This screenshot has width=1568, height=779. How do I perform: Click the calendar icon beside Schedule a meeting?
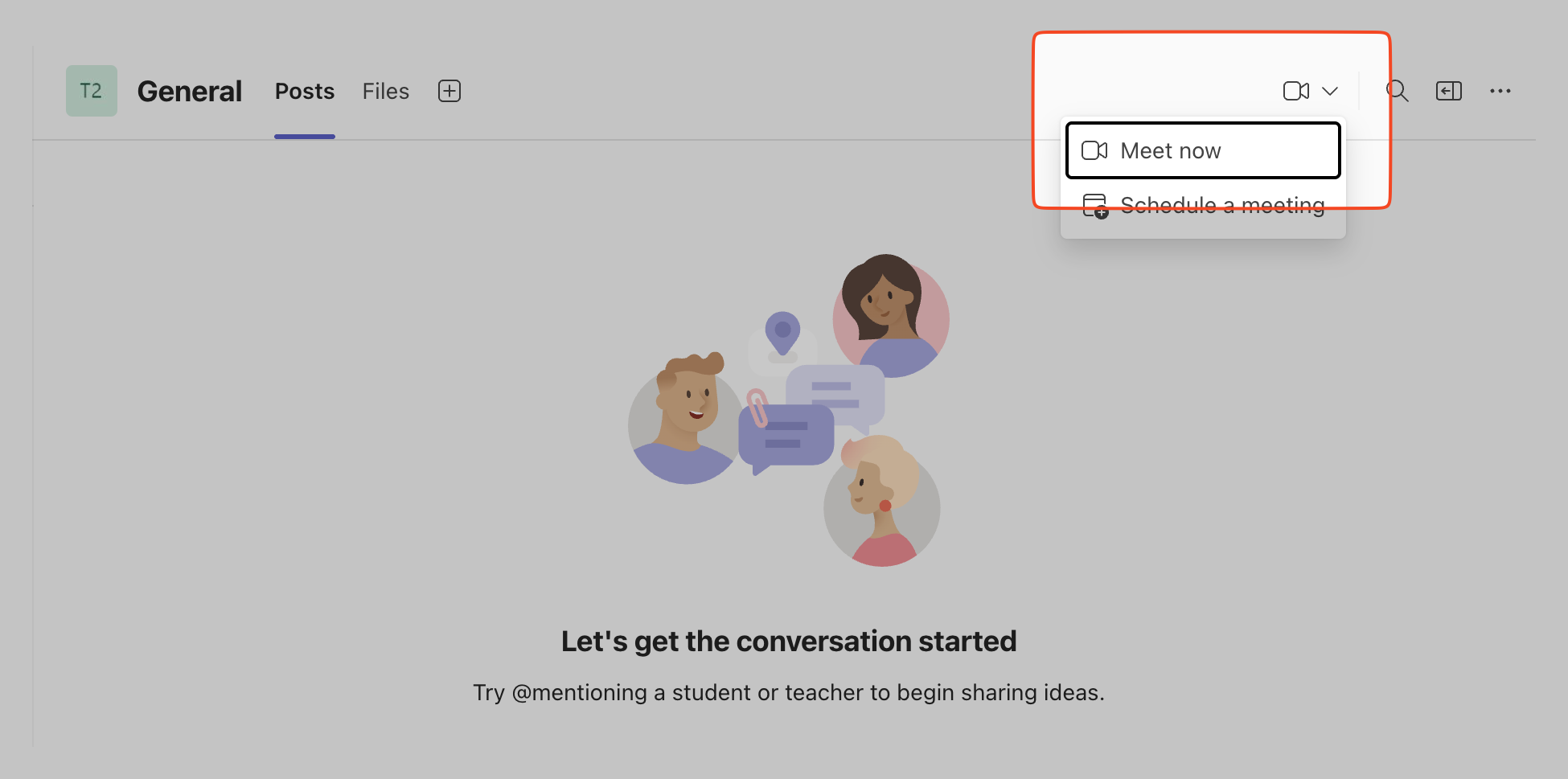(1095, 206)
